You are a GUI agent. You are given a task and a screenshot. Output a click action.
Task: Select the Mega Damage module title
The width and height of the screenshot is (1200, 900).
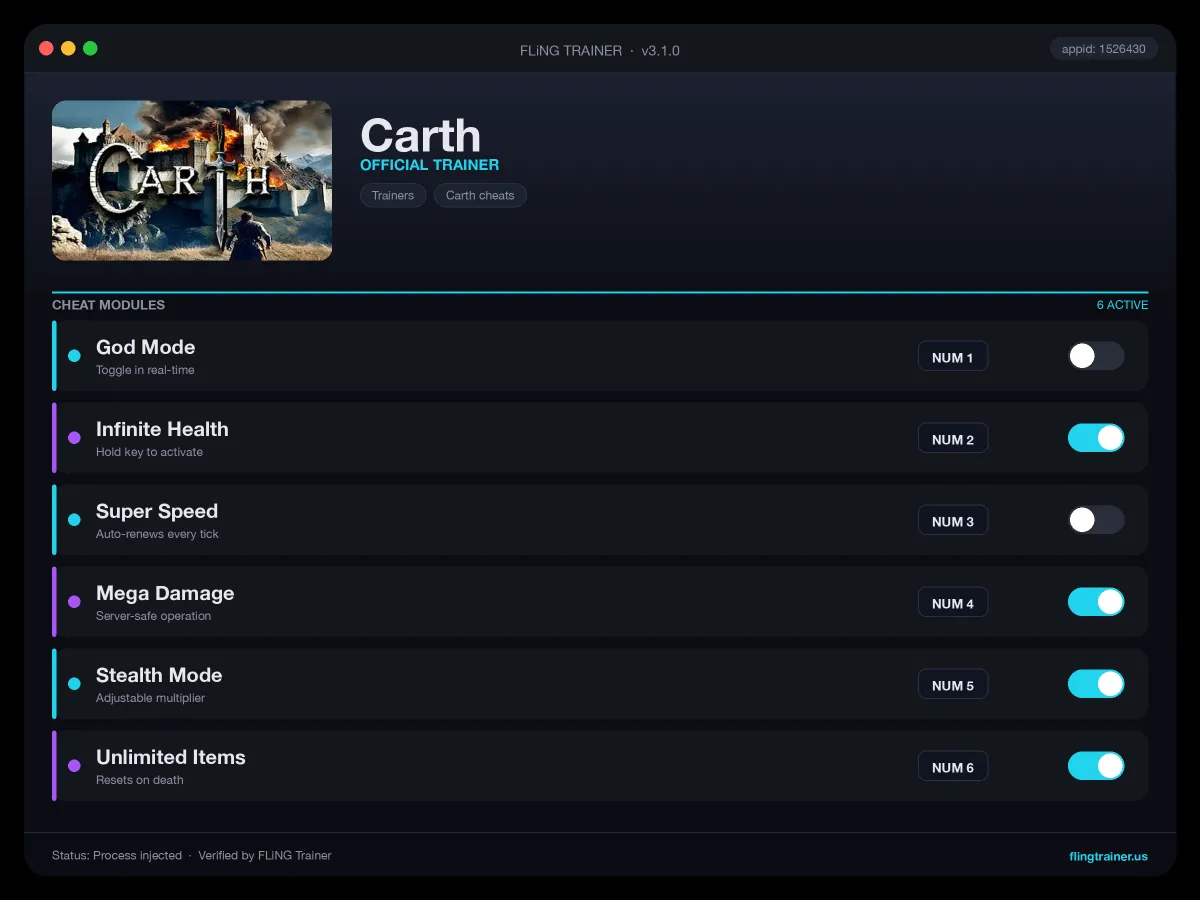(x=165, y=593)
